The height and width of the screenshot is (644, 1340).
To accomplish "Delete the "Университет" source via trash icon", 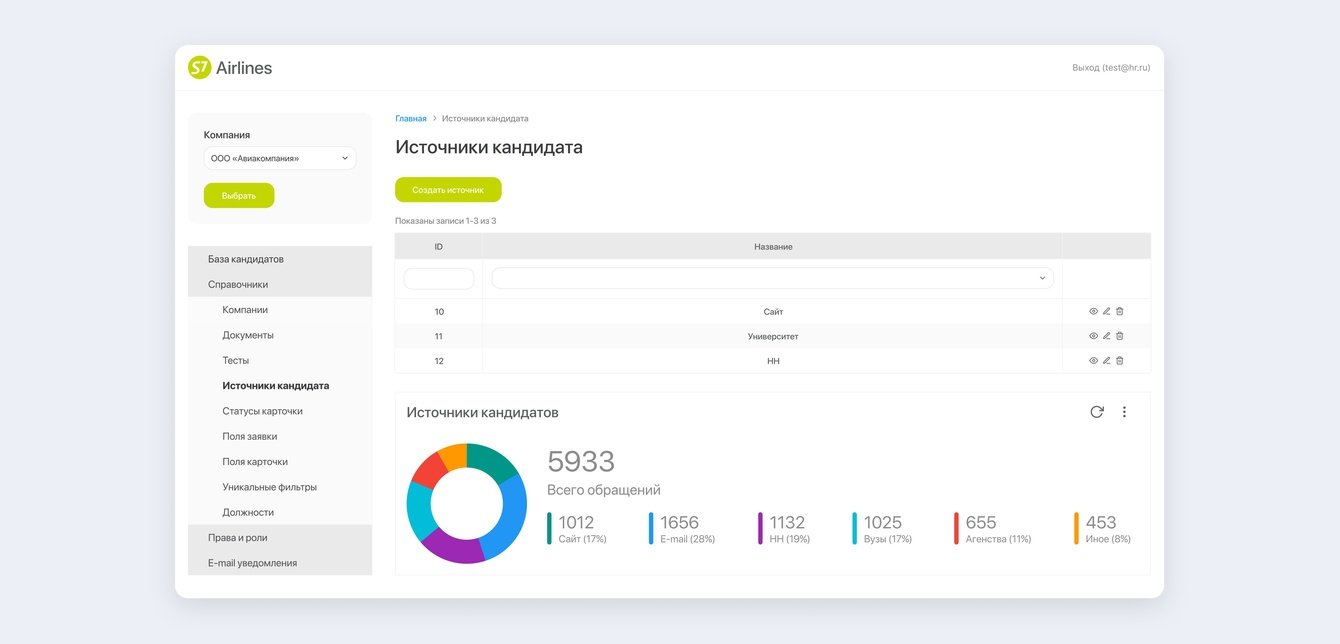I will [1119, 335].
